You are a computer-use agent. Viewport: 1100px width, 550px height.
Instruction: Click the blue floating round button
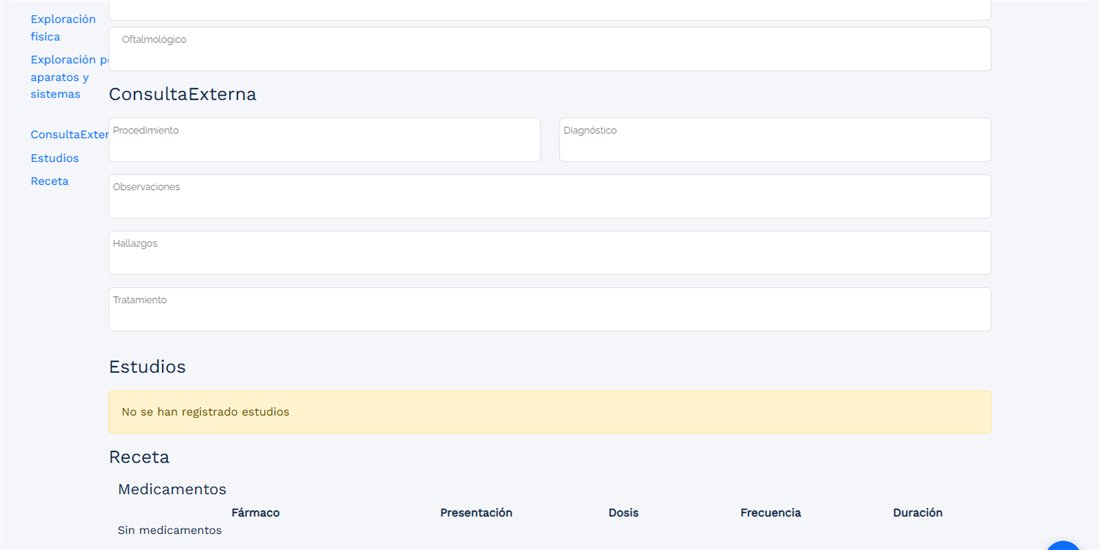[x=1064, y=546]
